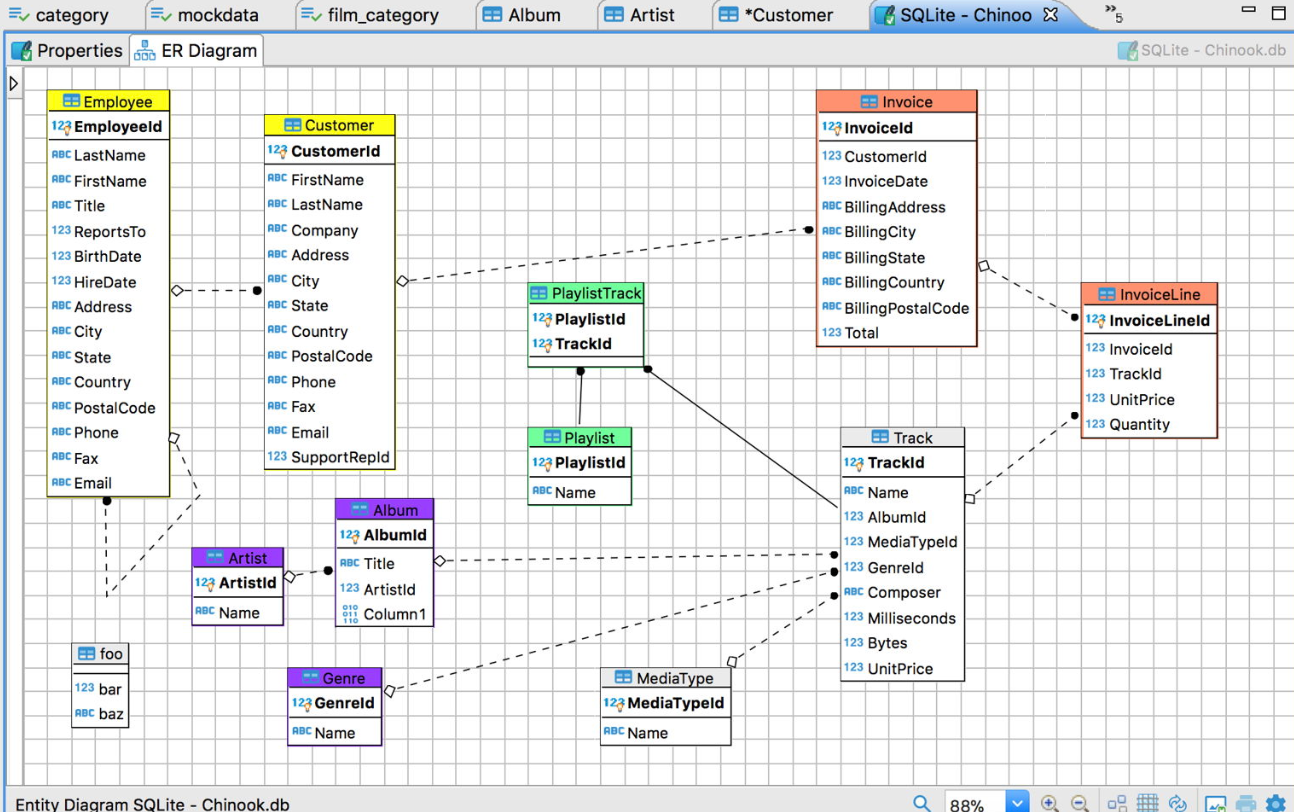Select the foo table header
The height and width of the screenshot is (812, 1294).
coord(100,654)
